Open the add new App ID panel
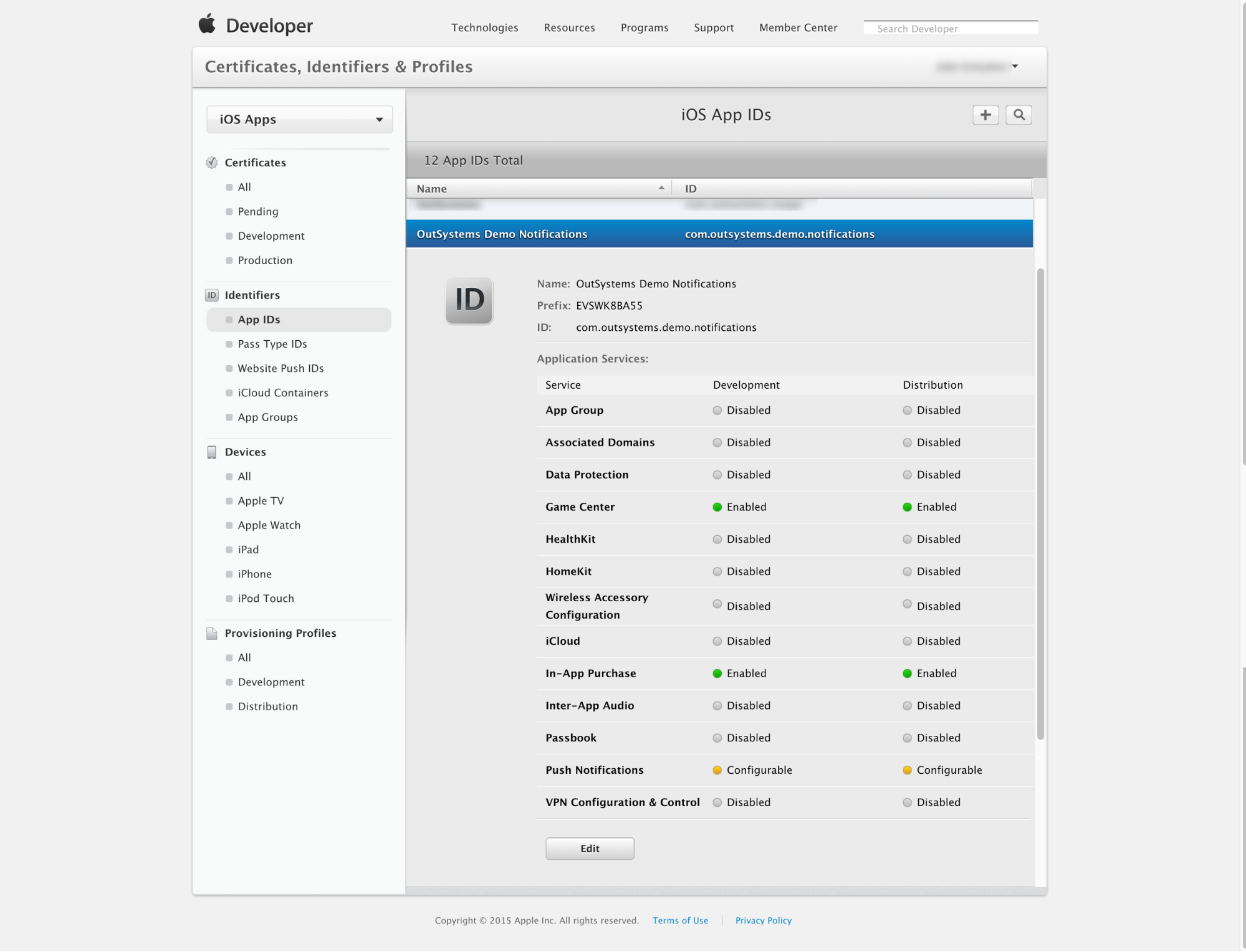Image resolution: width=1246 pixels, height=952 pixels. [x=985, y=115]
